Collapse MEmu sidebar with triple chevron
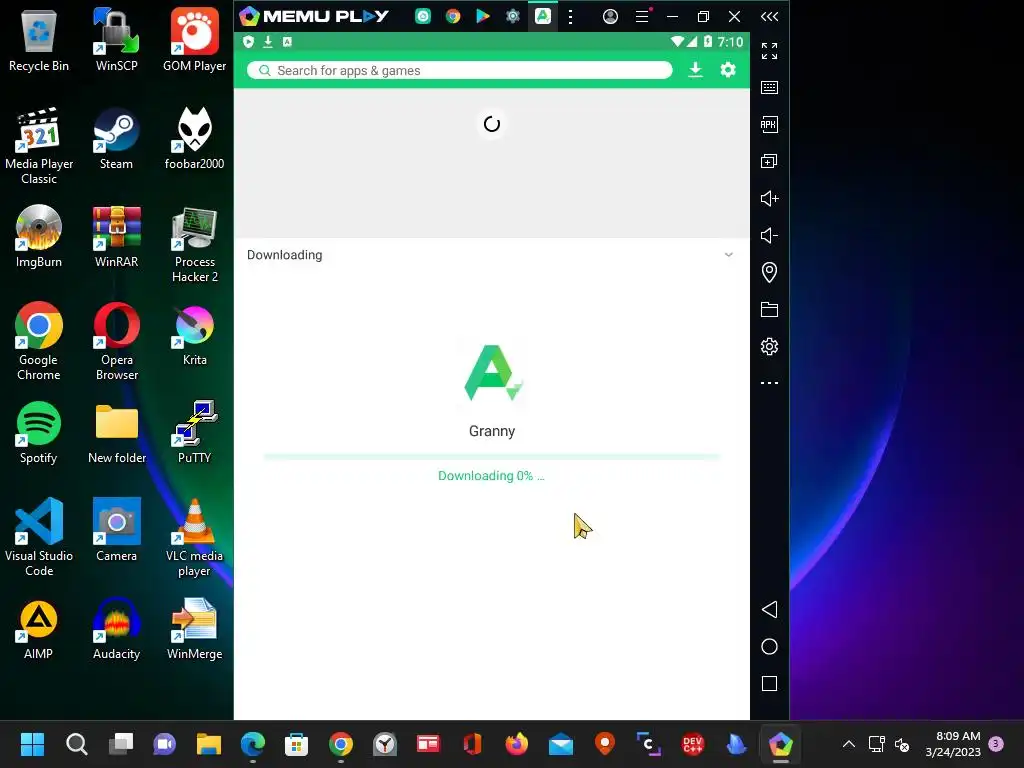The width and height of the screenshot is (1024, 768). point(769,16)
